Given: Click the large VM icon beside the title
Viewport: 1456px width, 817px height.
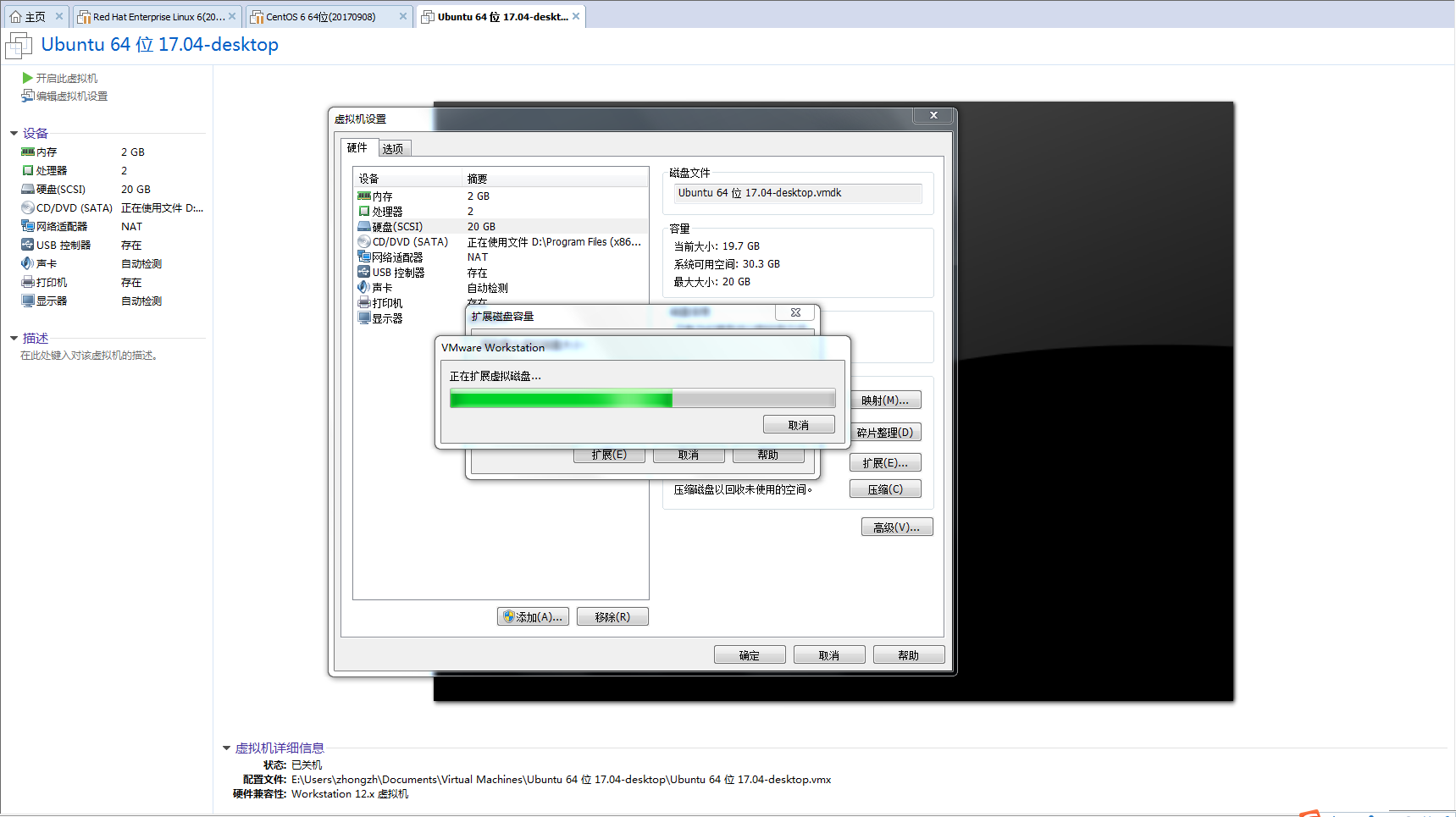Looking at the screenshot, I should point(19,45).
